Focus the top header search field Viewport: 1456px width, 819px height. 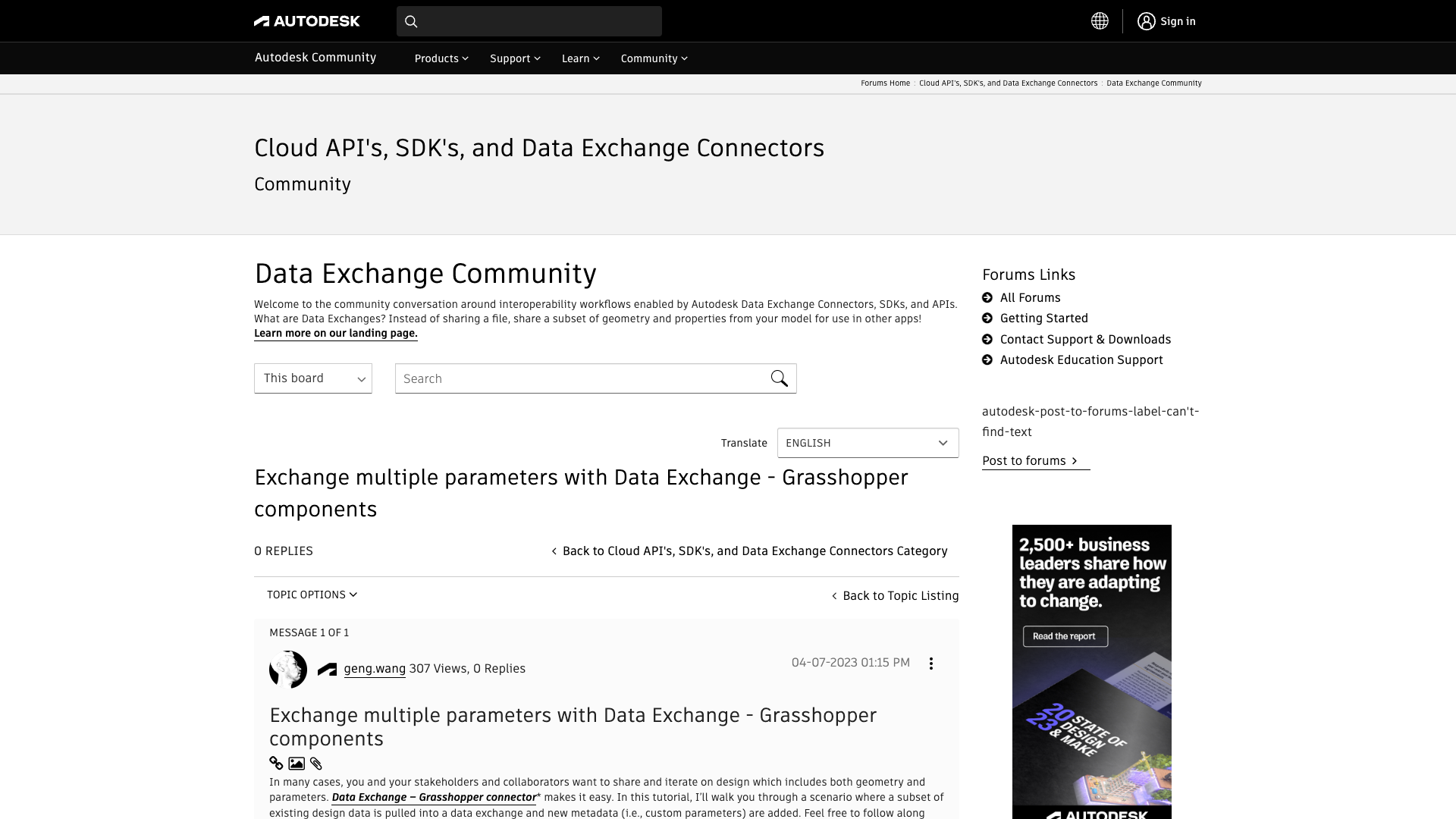pos(529,21)
